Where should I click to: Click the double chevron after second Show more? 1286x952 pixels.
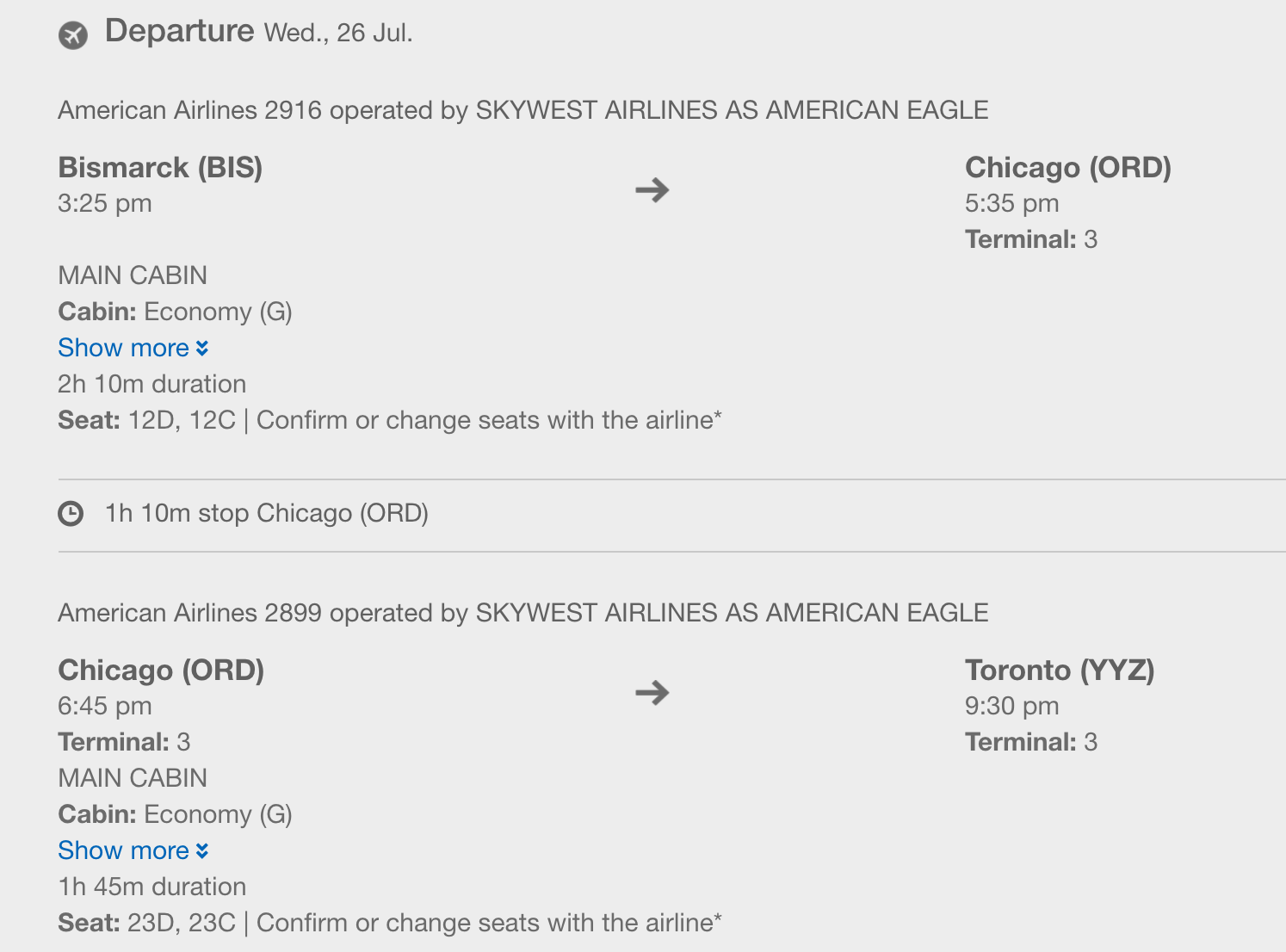click(x=202, y=851)
